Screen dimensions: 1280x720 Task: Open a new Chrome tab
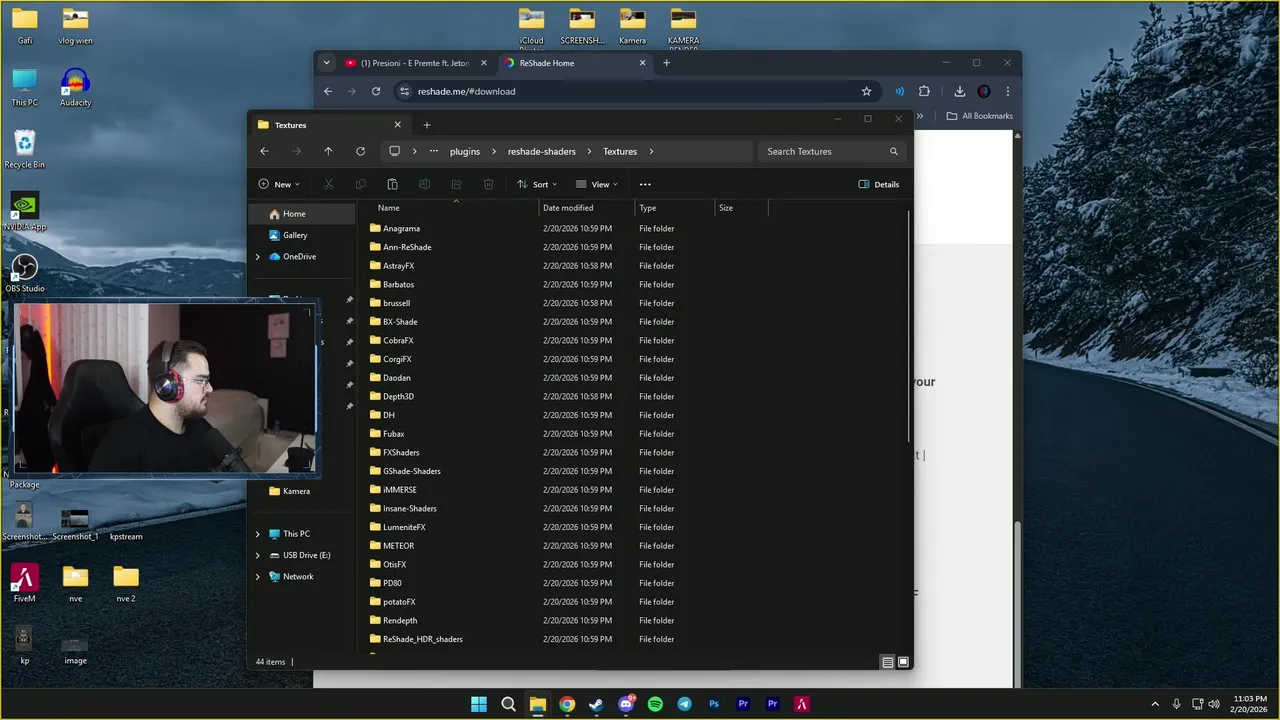(666, 63)
